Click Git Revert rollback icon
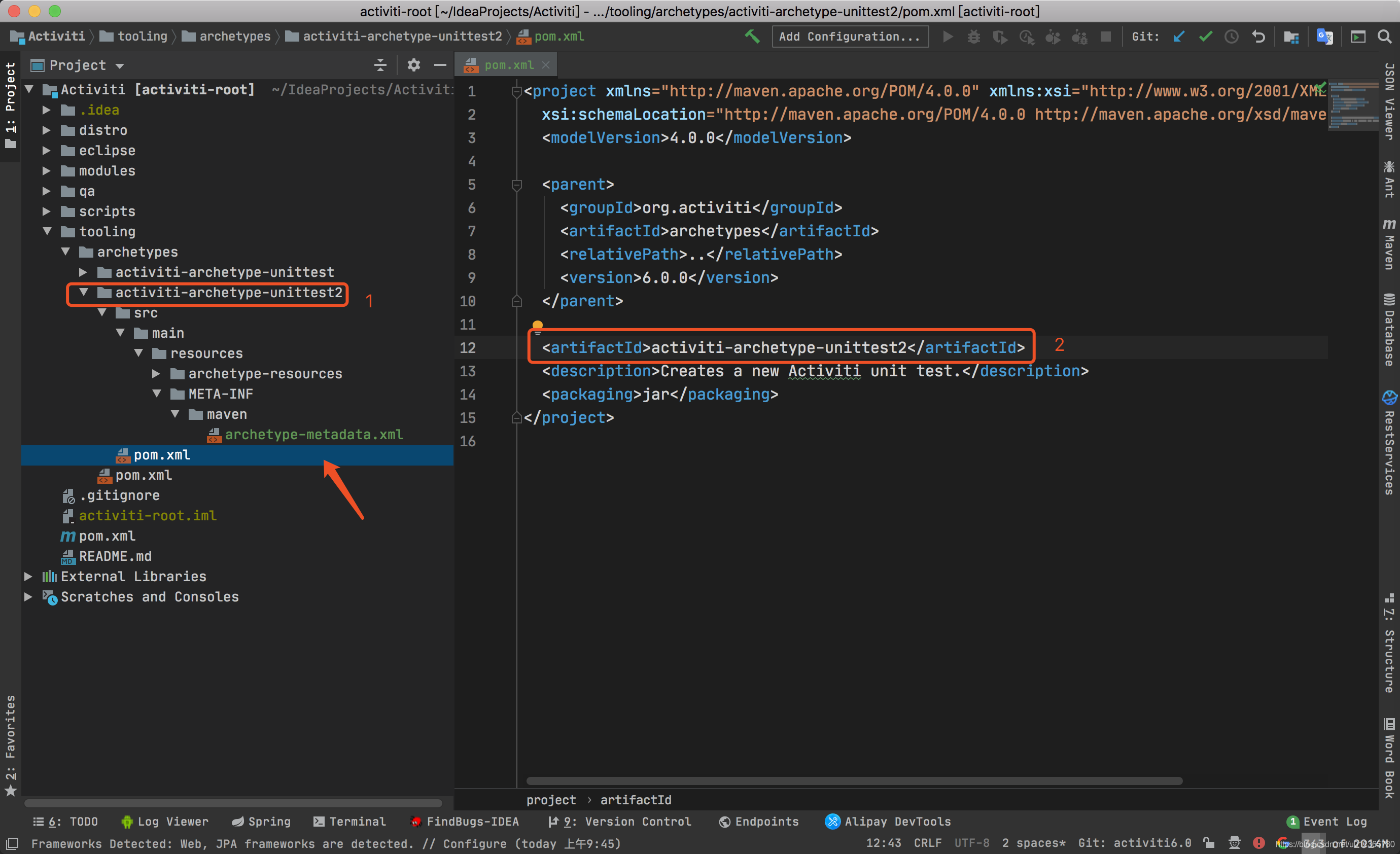Viewport: 1400px width, 854px height. [x=1258, y=37]
